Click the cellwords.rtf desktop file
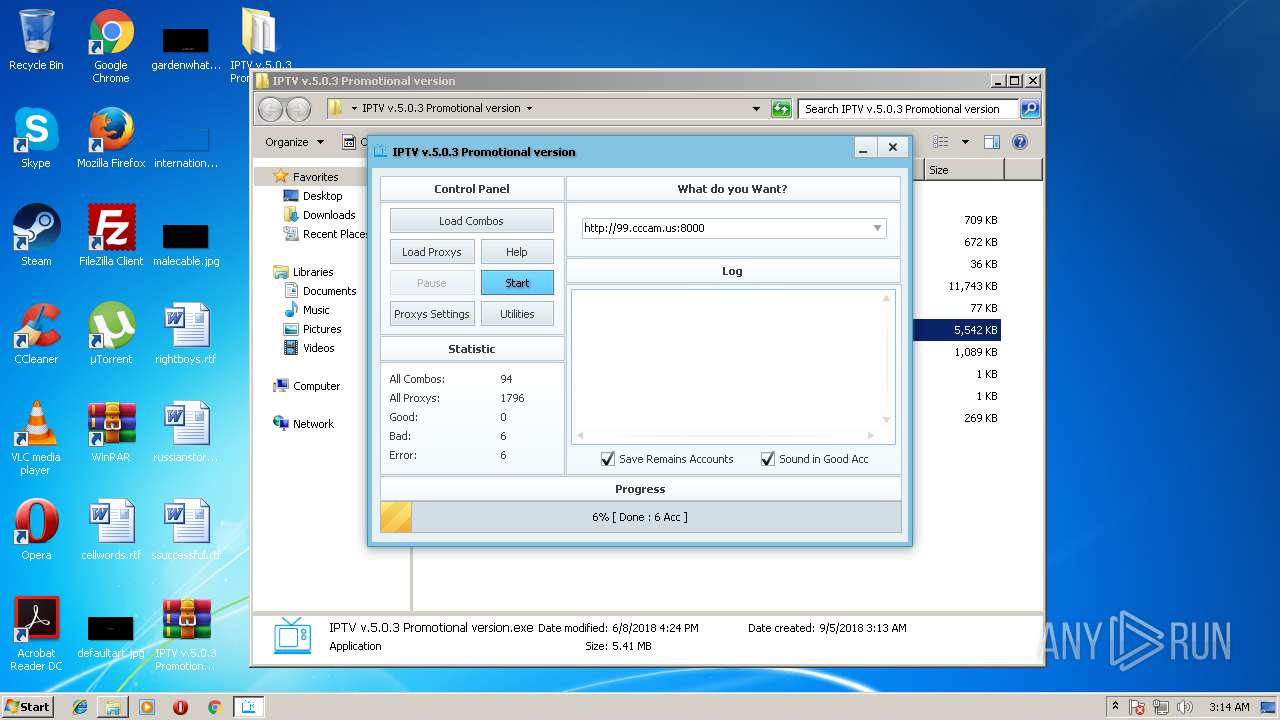This screenshot has width=1280, height=720. [111, 530]
